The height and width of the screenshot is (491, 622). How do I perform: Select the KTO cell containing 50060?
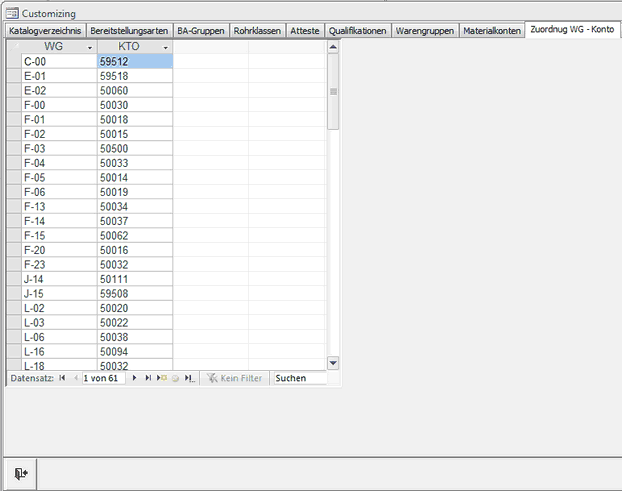tap(134, 90)
